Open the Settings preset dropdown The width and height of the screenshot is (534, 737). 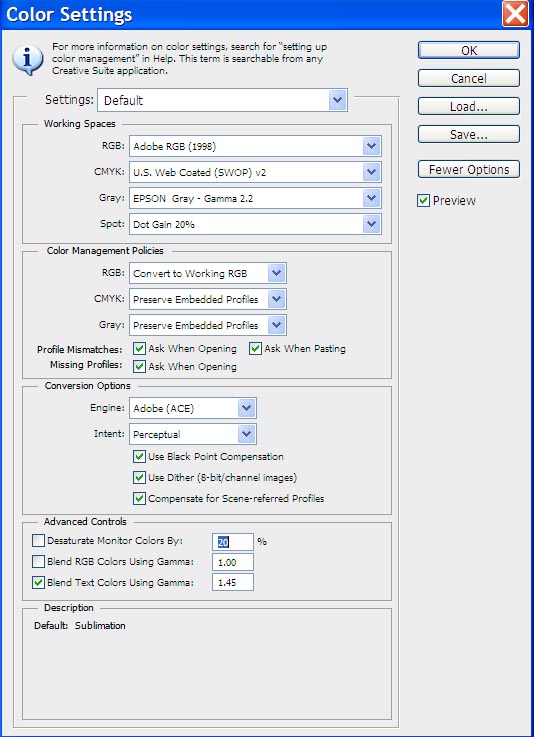coord(222,100)
